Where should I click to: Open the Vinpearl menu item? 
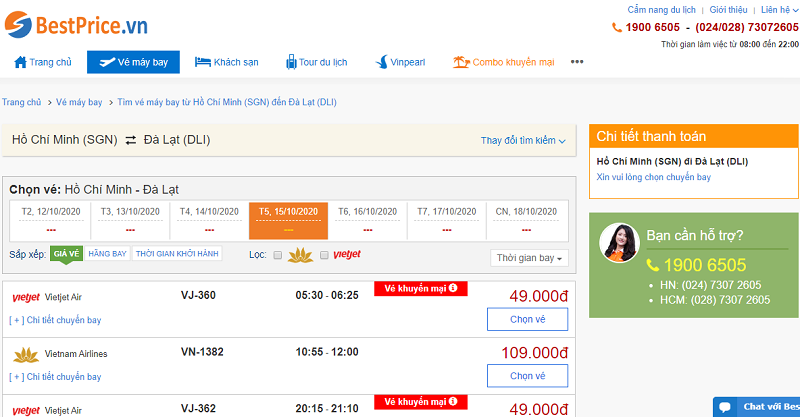tap(400, 62)
